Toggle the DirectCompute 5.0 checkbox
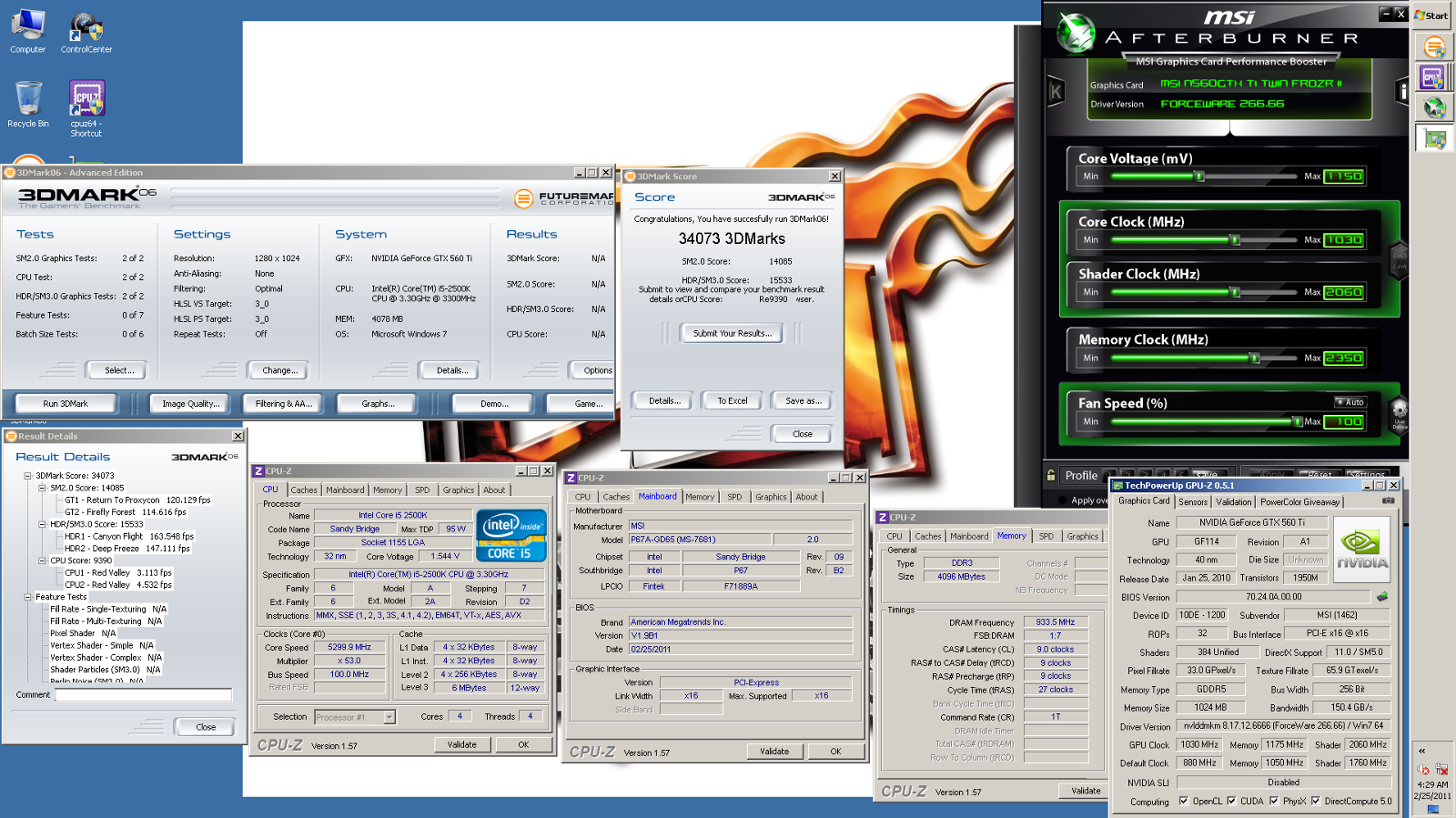This screenshot has height=818, width=1456. click(x=1315, y=801)
